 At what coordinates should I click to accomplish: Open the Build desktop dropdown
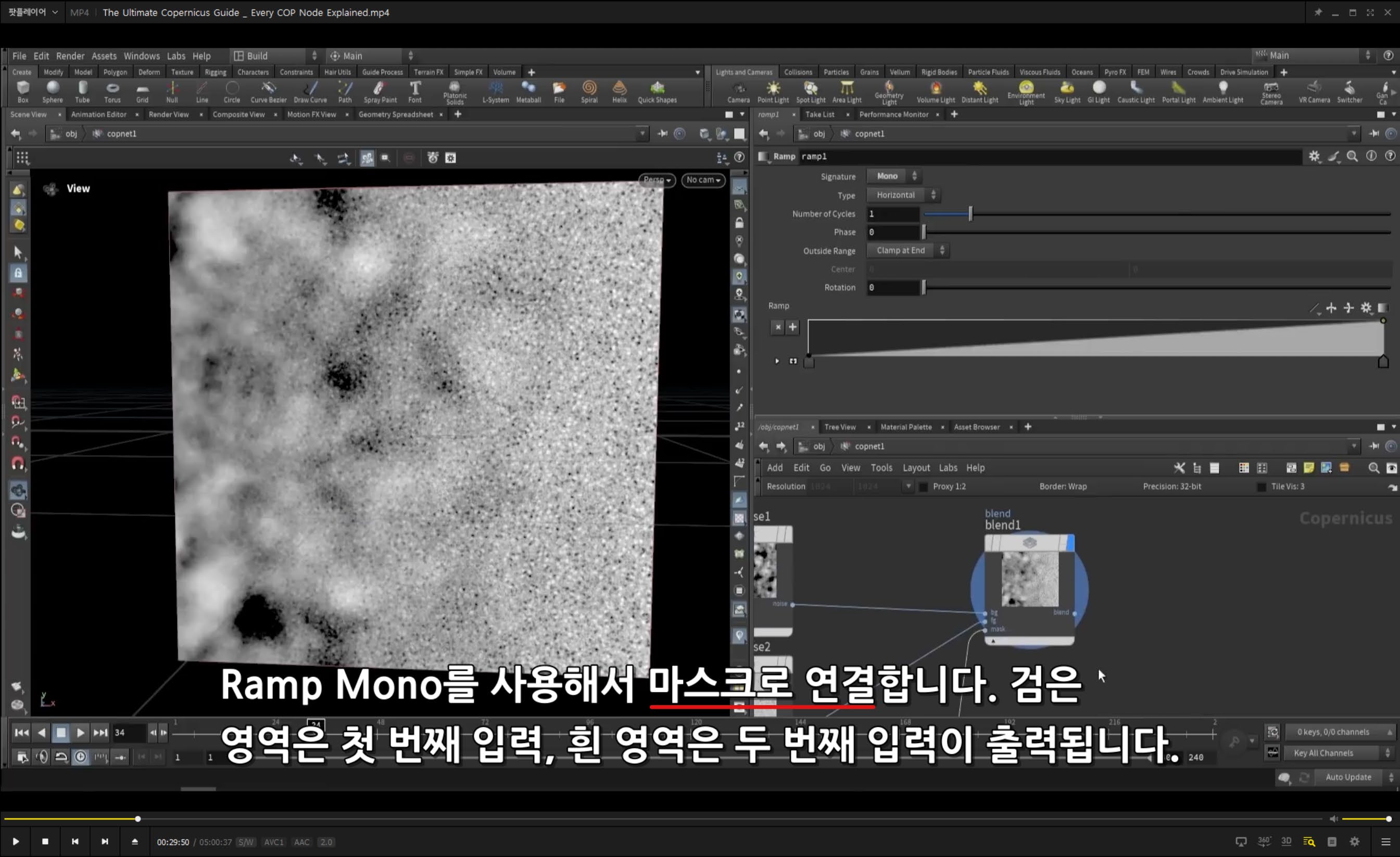pos(275,56)
